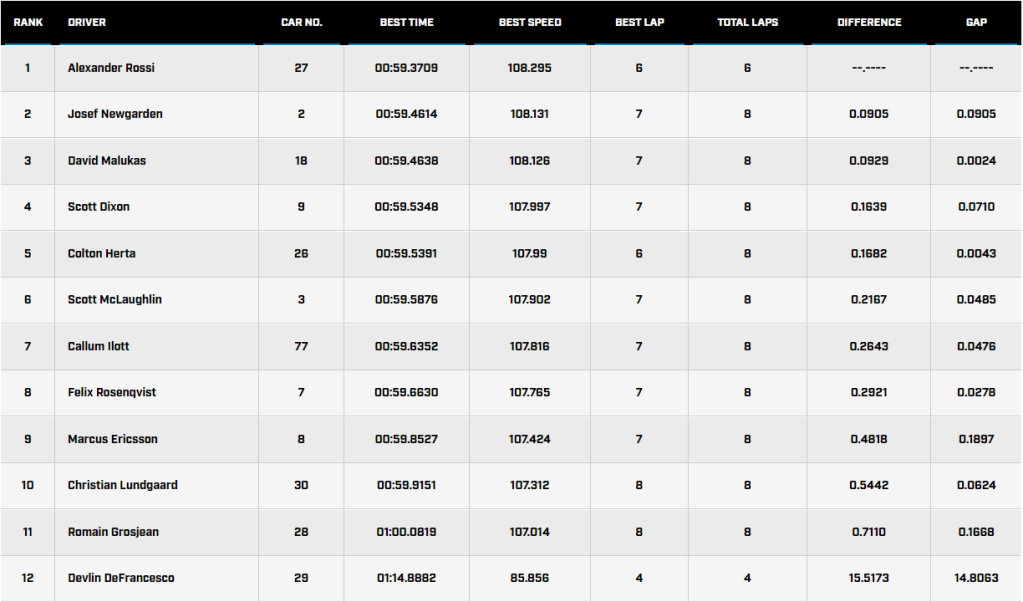Click the DIFFERENCE column header
Image resolution: width=1023 pixels, height=602 pixels.
click(869, 22)
